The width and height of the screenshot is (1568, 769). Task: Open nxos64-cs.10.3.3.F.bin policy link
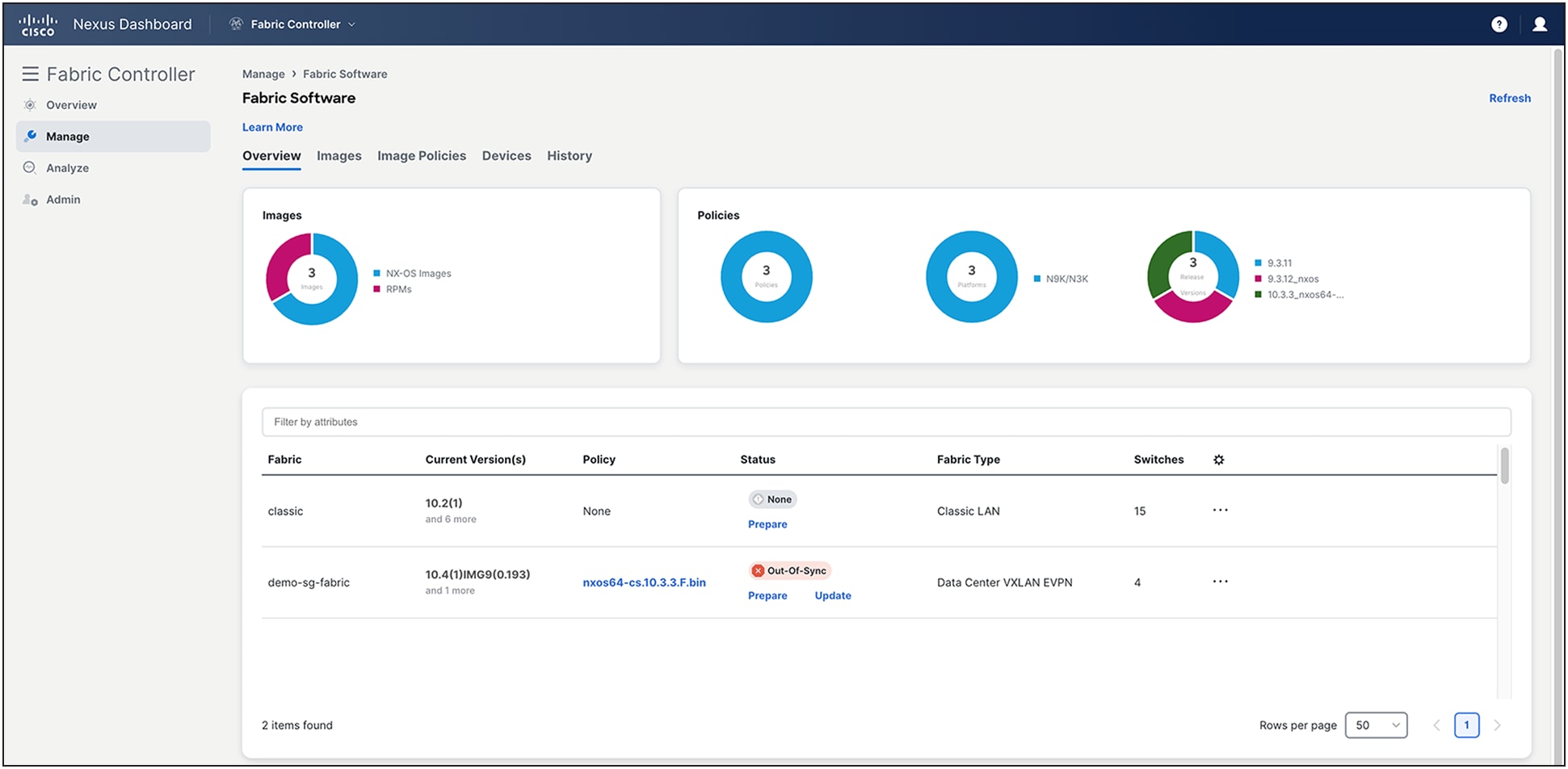644,582
